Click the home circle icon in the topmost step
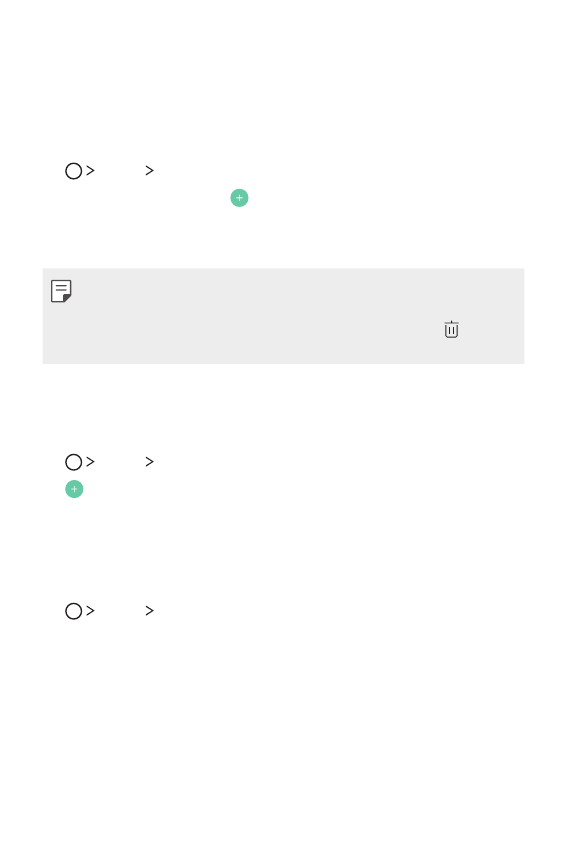 (73, 171)
